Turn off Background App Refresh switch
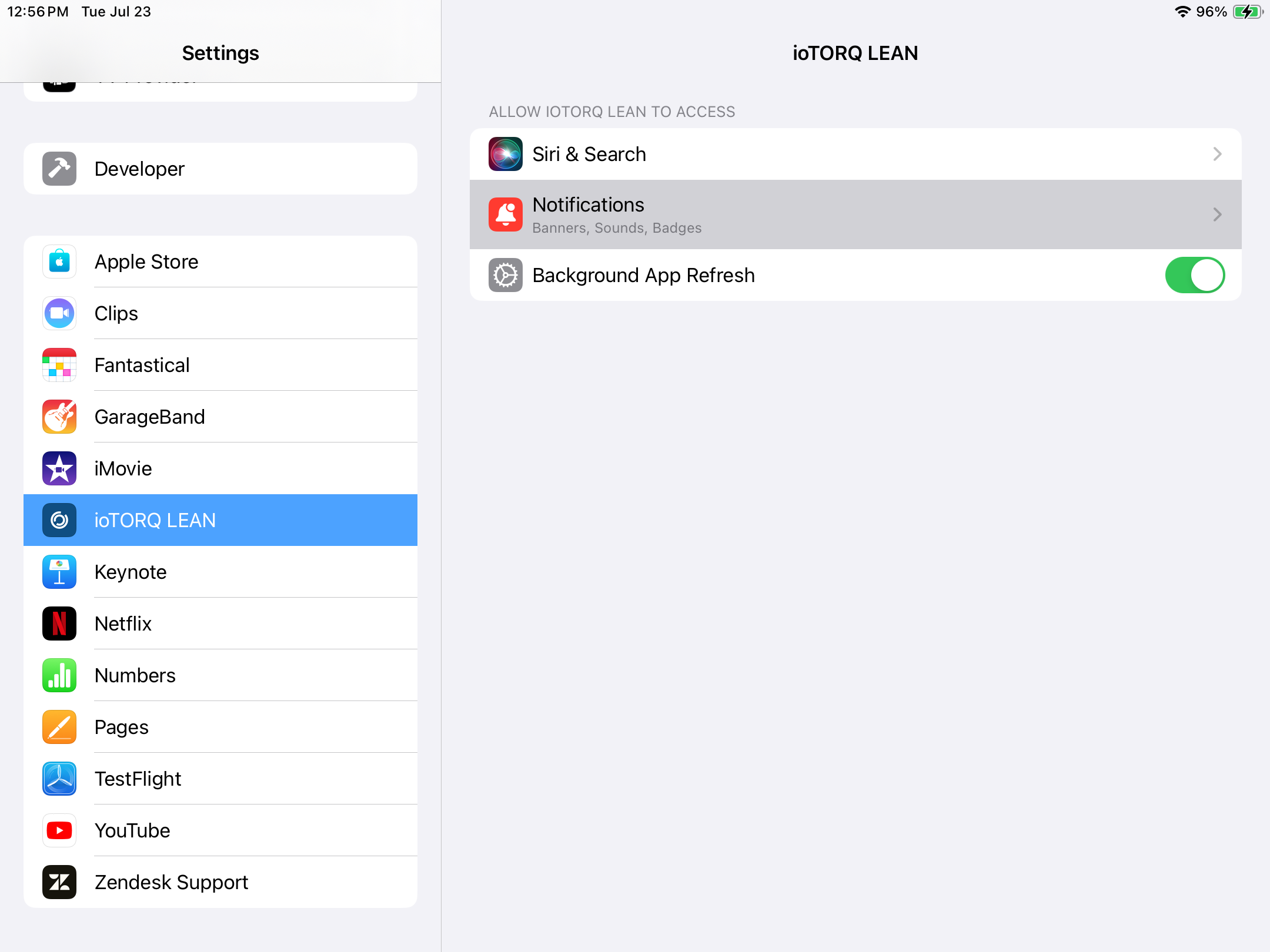The height and width of the screenshot is (952, 1270). click(x=1195, y=275)
